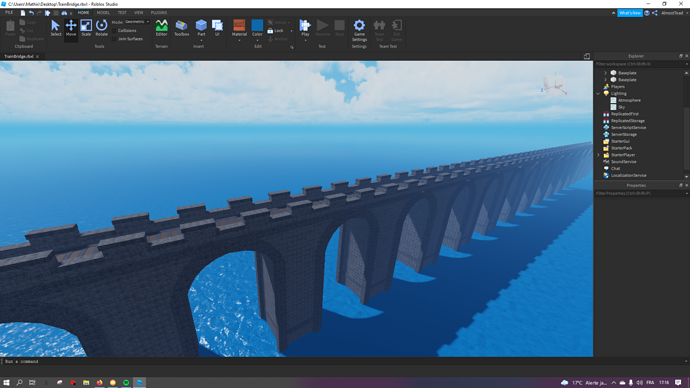The image size is (690, 388).
Task: Open the Toolbox
Action: 181,28
